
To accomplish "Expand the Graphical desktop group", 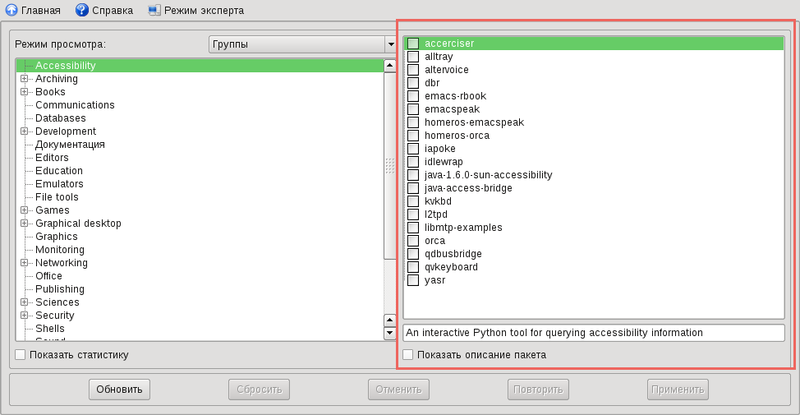I will [24, 223].
